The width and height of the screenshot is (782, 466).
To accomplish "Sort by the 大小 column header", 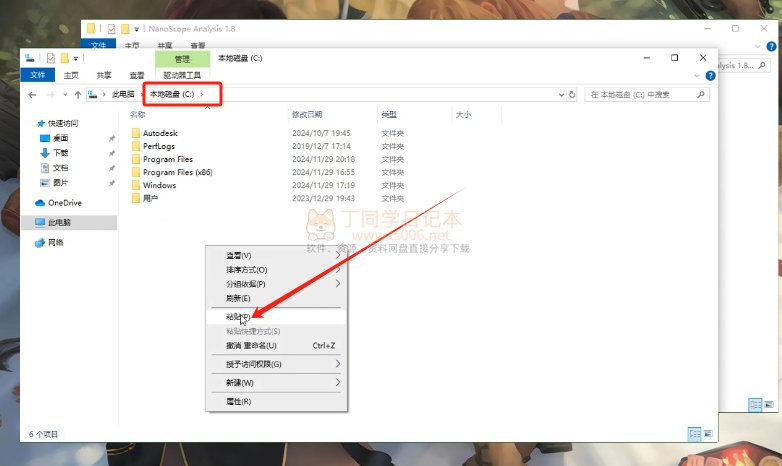I will (463, 115).
